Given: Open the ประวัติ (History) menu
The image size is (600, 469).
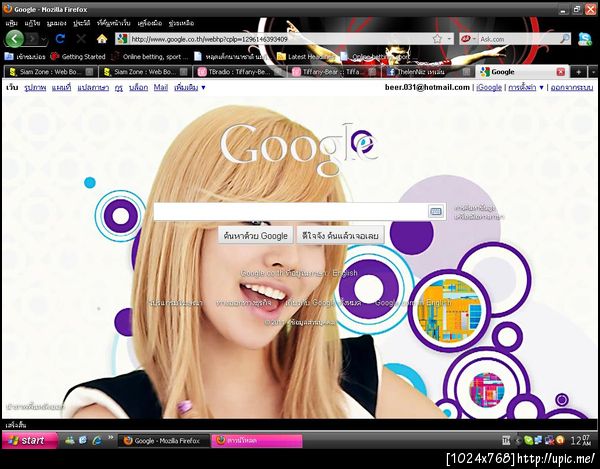Looking at the screenshot, I should pyautogui.click(x=81, y=23).
